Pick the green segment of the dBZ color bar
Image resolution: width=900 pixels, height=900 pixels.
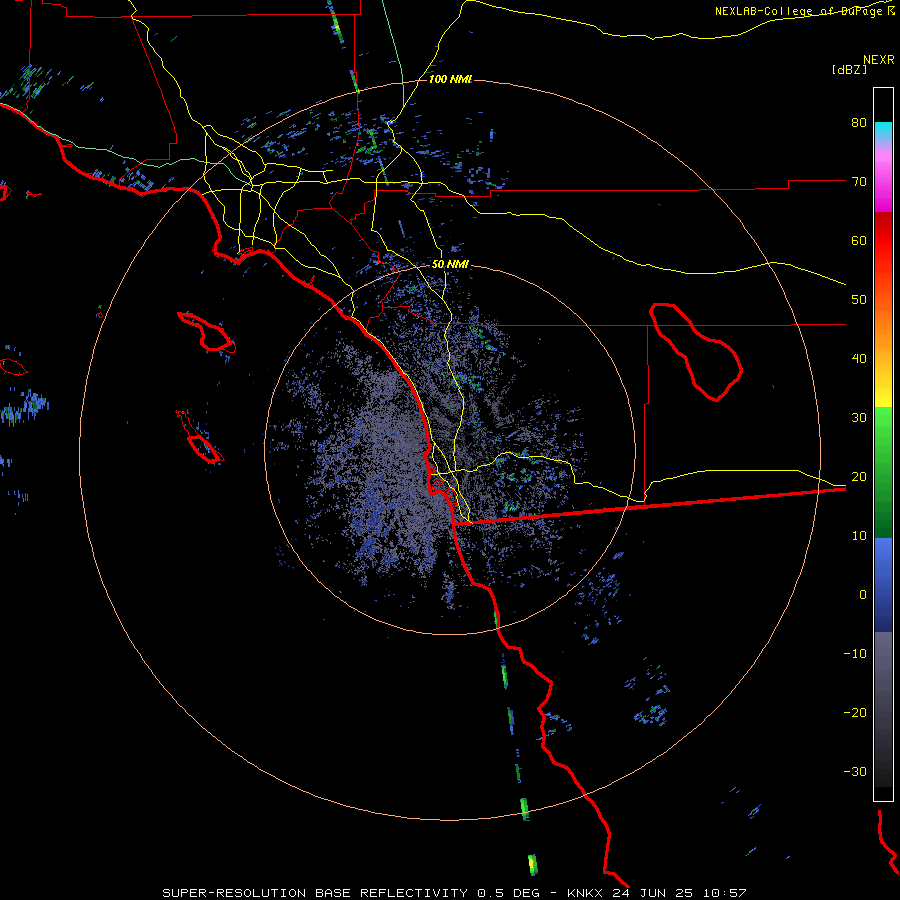click(883, 472)
